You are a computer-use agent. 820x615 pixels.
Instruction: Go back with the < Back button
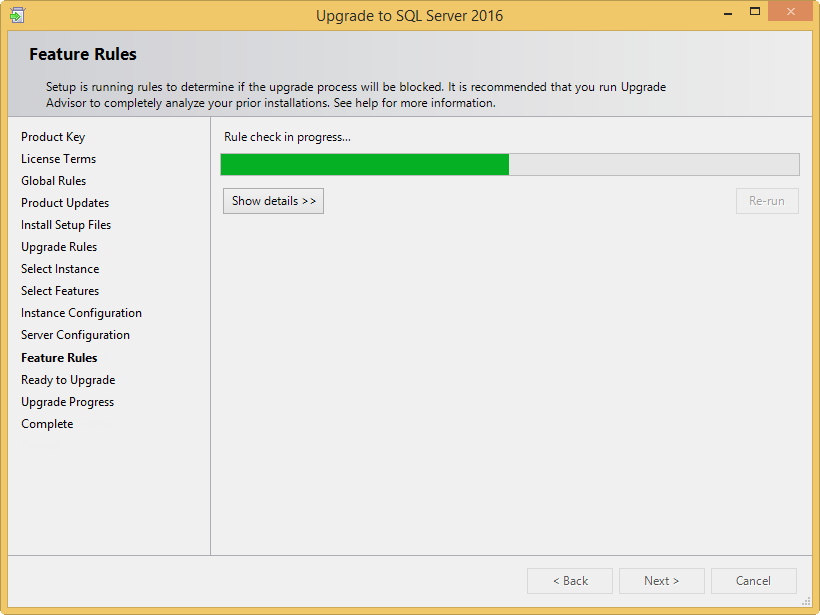[x=570, y=581]
